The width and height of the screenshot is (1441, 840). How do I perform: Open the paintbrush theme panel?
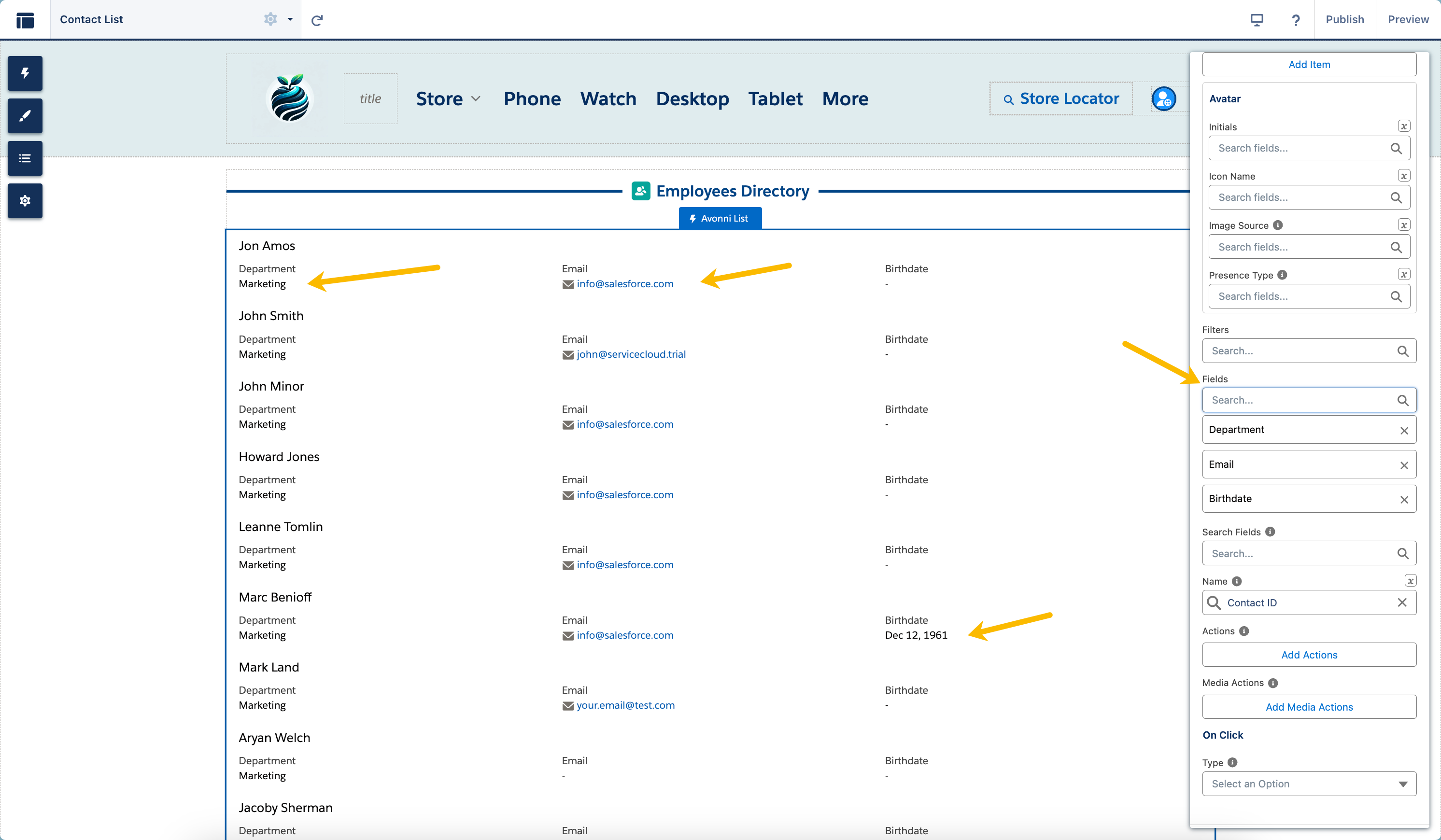[25, 116]
